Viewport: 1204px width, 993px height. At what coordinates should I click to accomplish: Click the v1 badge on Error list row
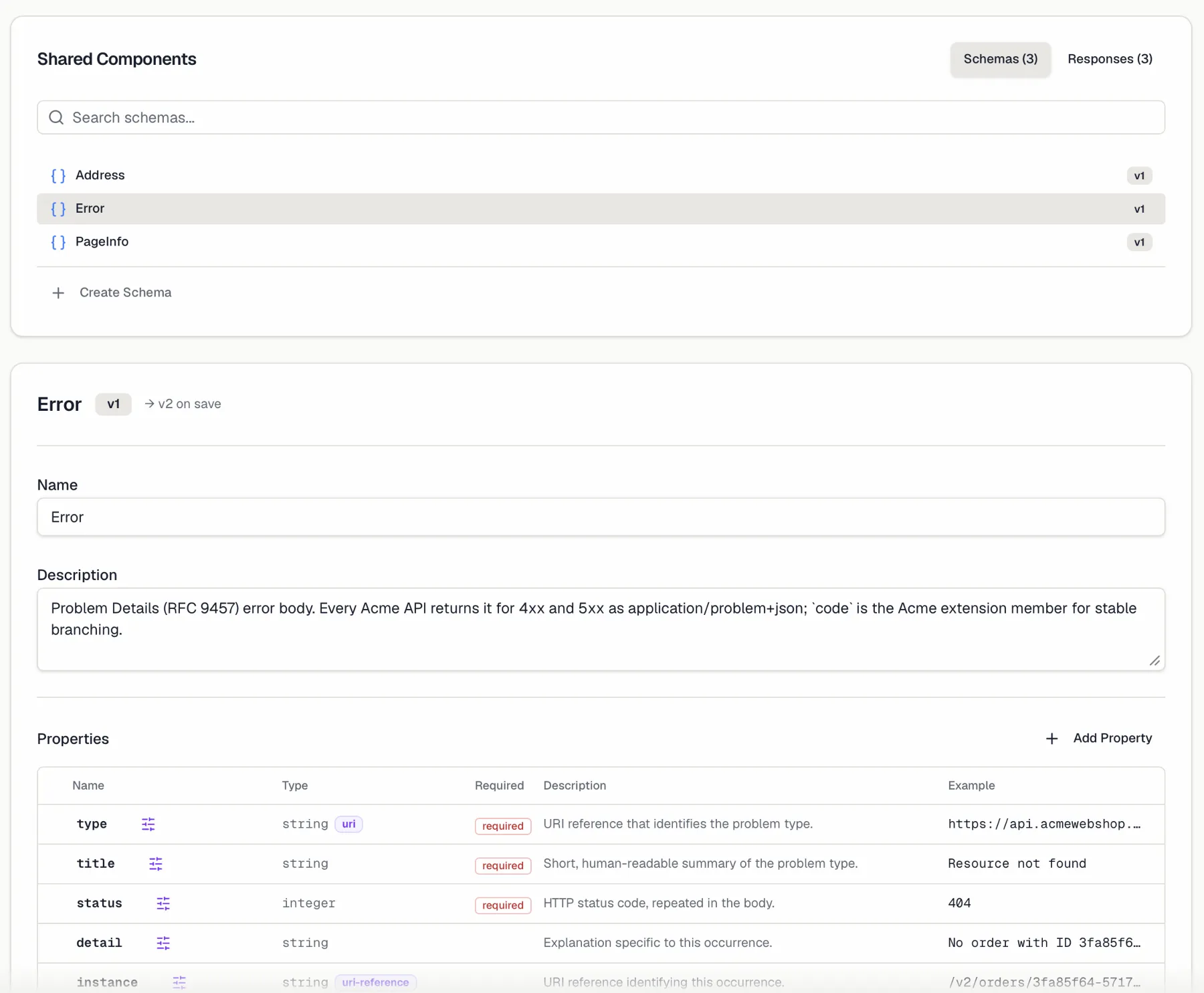point(1139,209)
